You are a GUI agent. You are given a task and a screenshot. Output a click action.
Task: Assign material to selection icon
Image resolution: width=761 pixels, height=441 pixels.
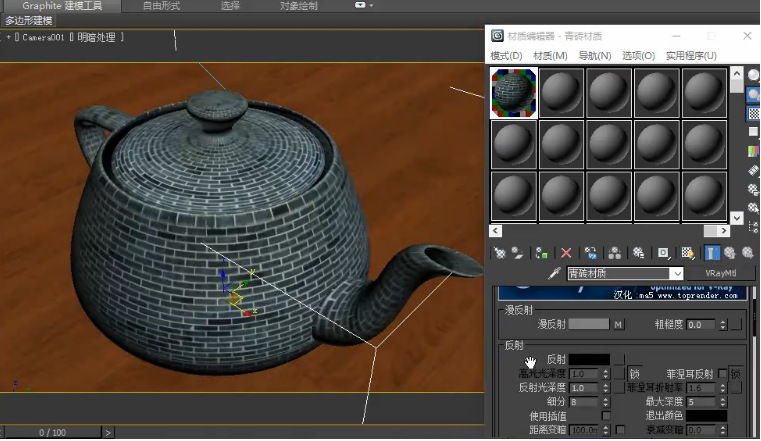[542, 253]
